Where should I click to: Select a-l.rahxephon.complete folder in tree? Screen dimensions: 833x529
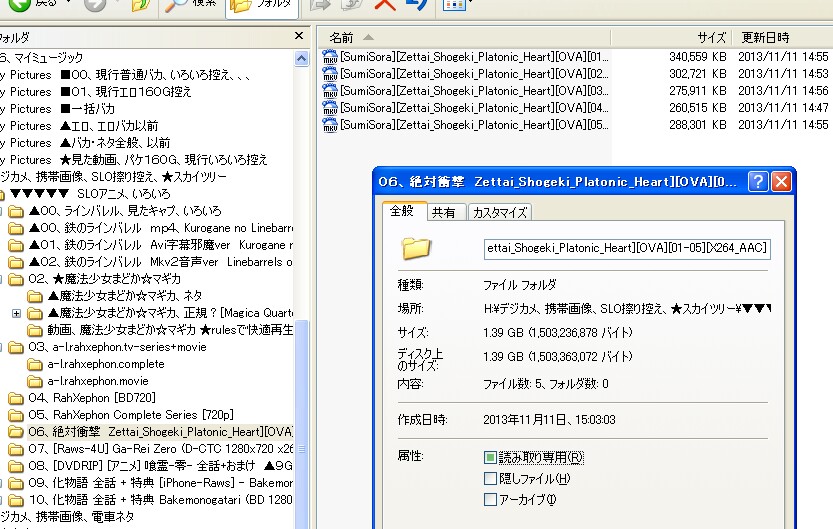[106, 364]
